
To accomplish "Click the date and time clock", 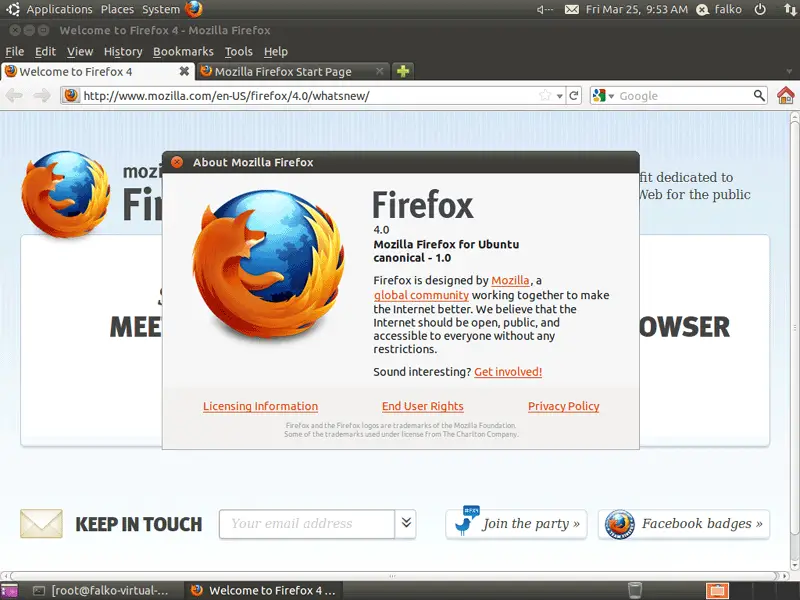I will [637, 9].
